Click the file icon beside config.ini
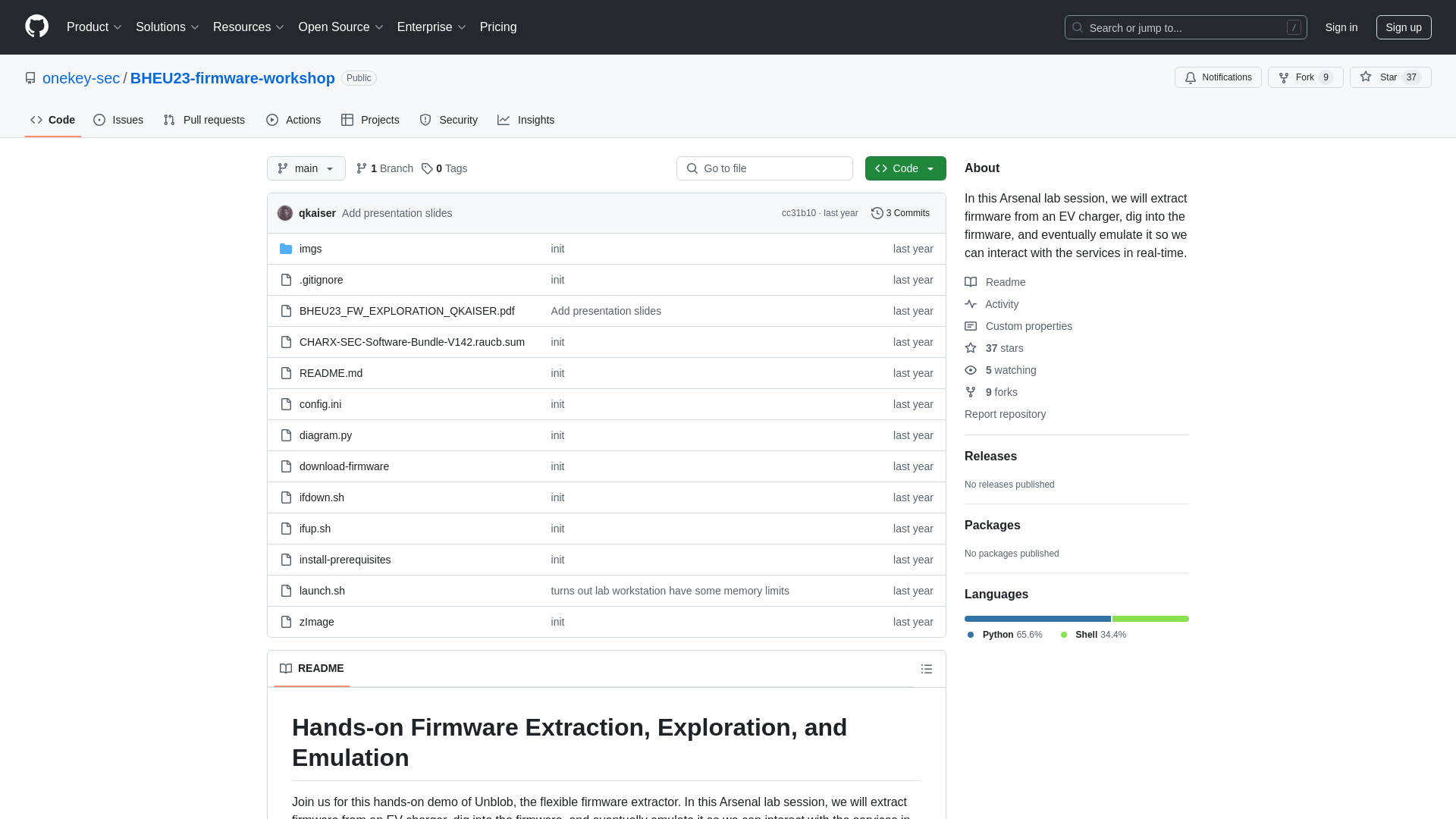1456x819 pixels. coord(286,404)
